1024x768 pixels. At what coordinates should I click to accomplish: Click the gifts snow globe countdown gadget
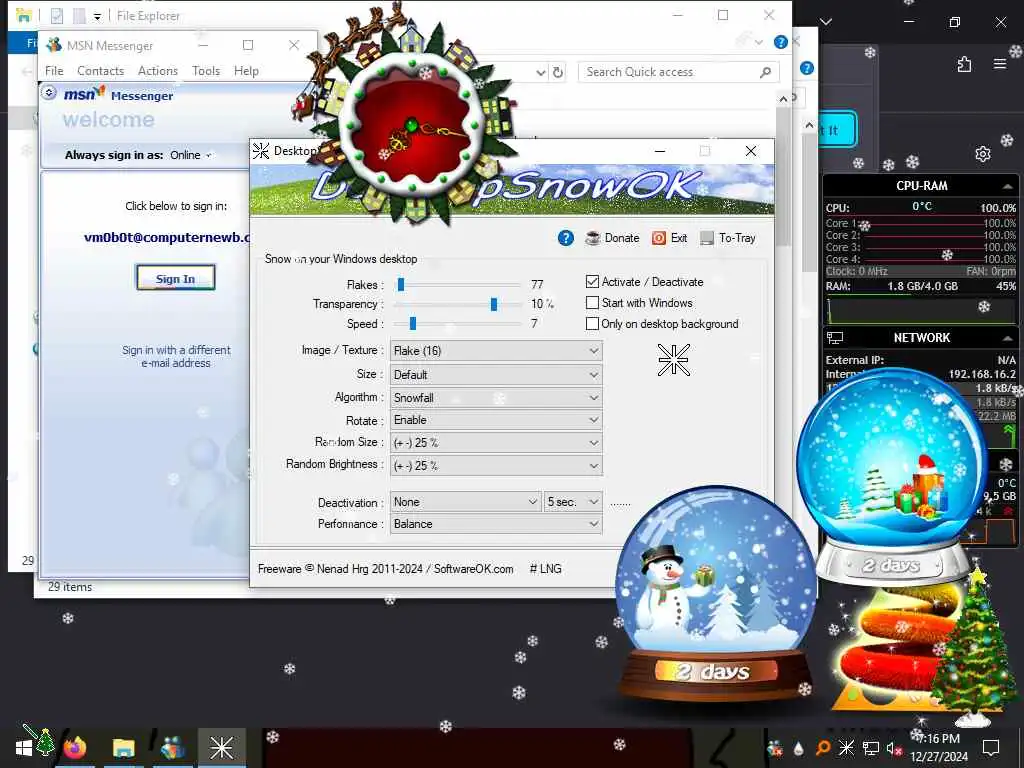pos(892,473)
